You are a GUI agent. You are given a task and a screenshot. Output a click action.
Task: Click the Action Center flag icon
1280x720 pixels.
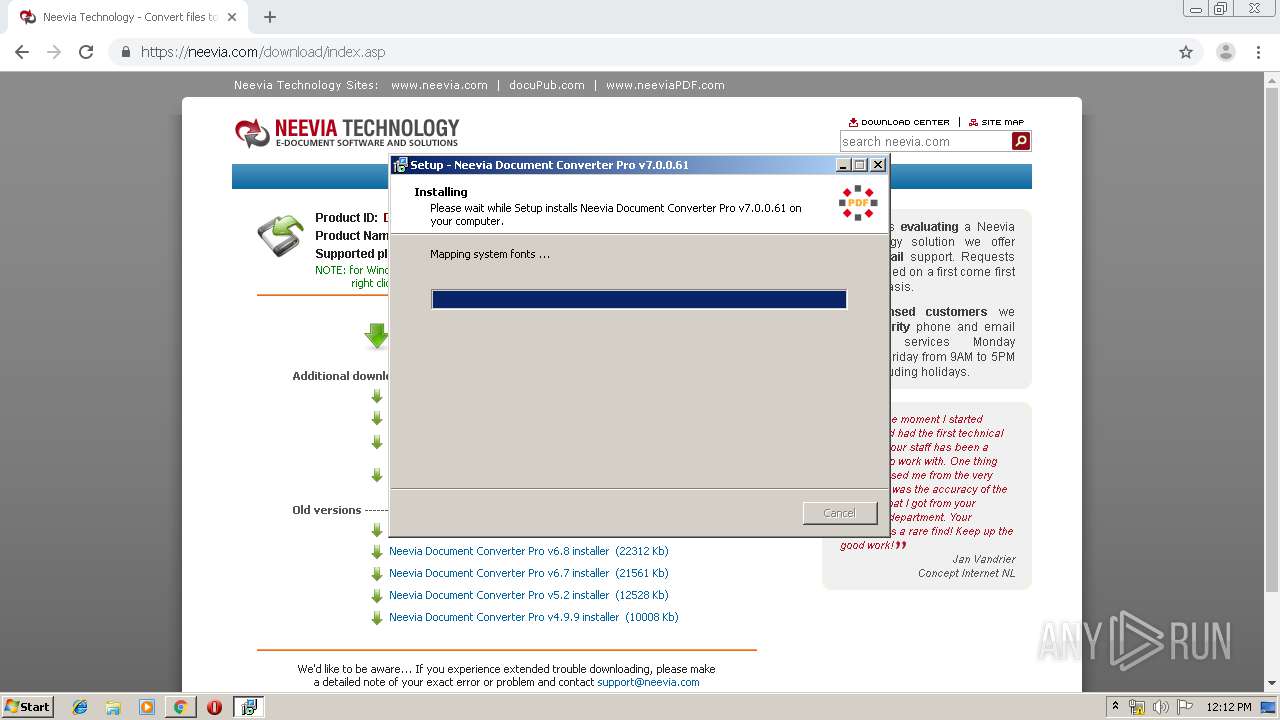pyautogui.click(x=1186, y=707)
